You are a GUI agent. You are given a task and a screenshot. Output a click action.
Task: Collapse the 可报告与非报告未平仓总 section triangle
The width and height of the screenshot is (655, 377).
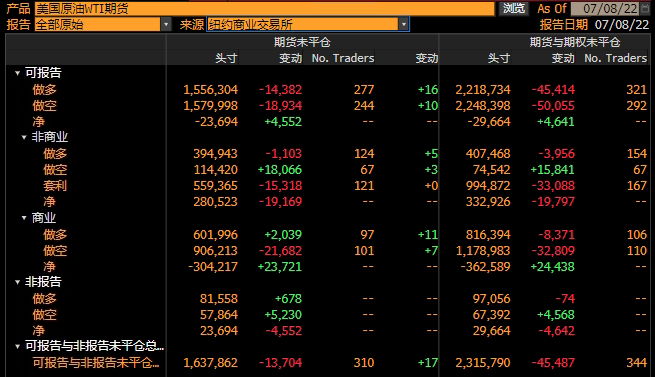pyautogui.click(x=17, y=346)
